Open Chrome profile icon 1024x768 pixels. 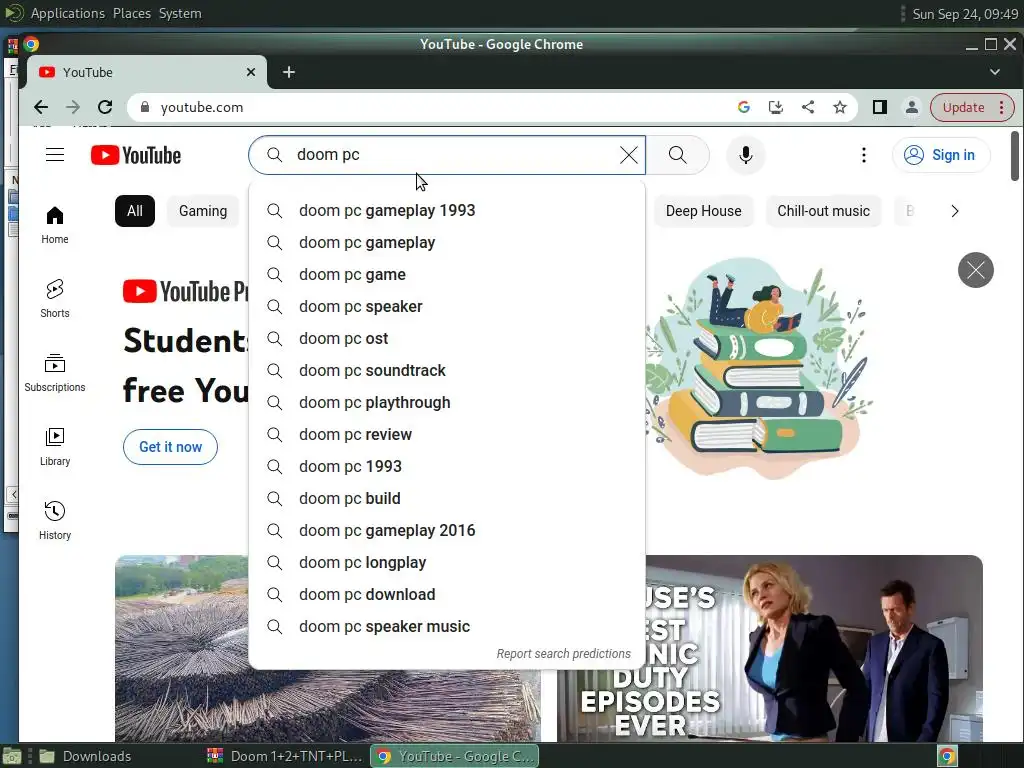click(912, 107)
